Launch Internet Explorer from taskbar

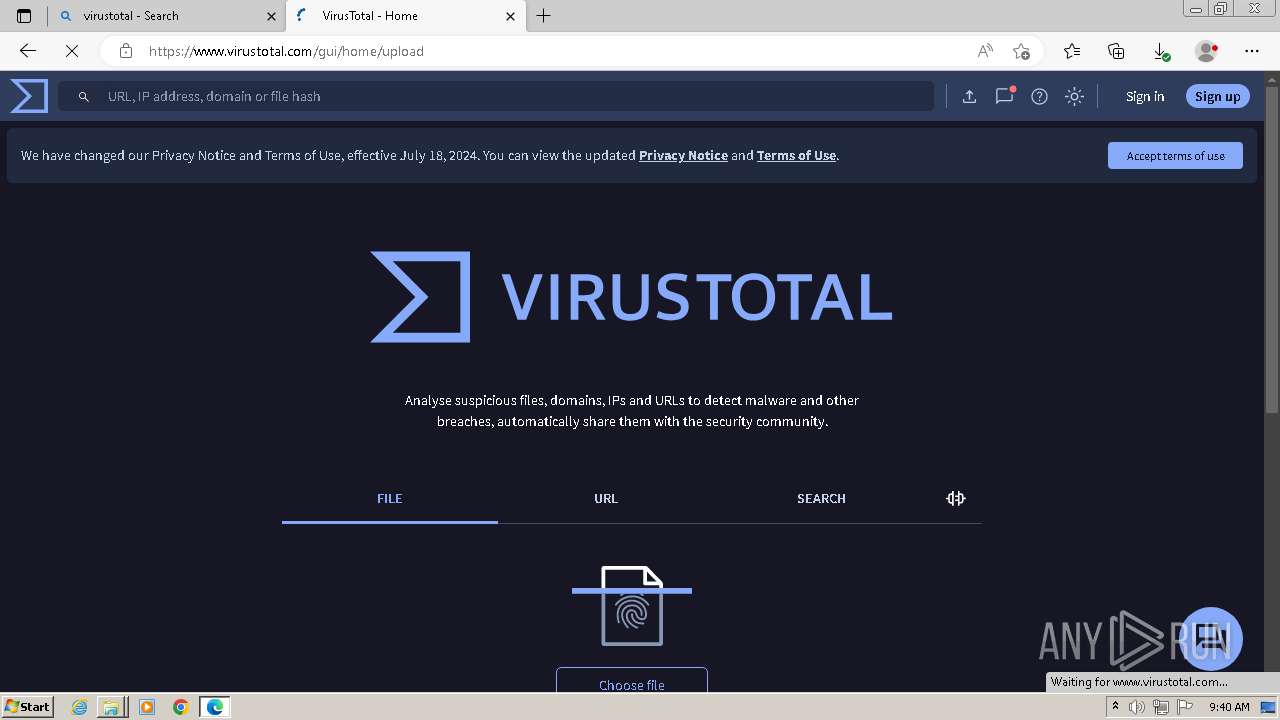80,707
